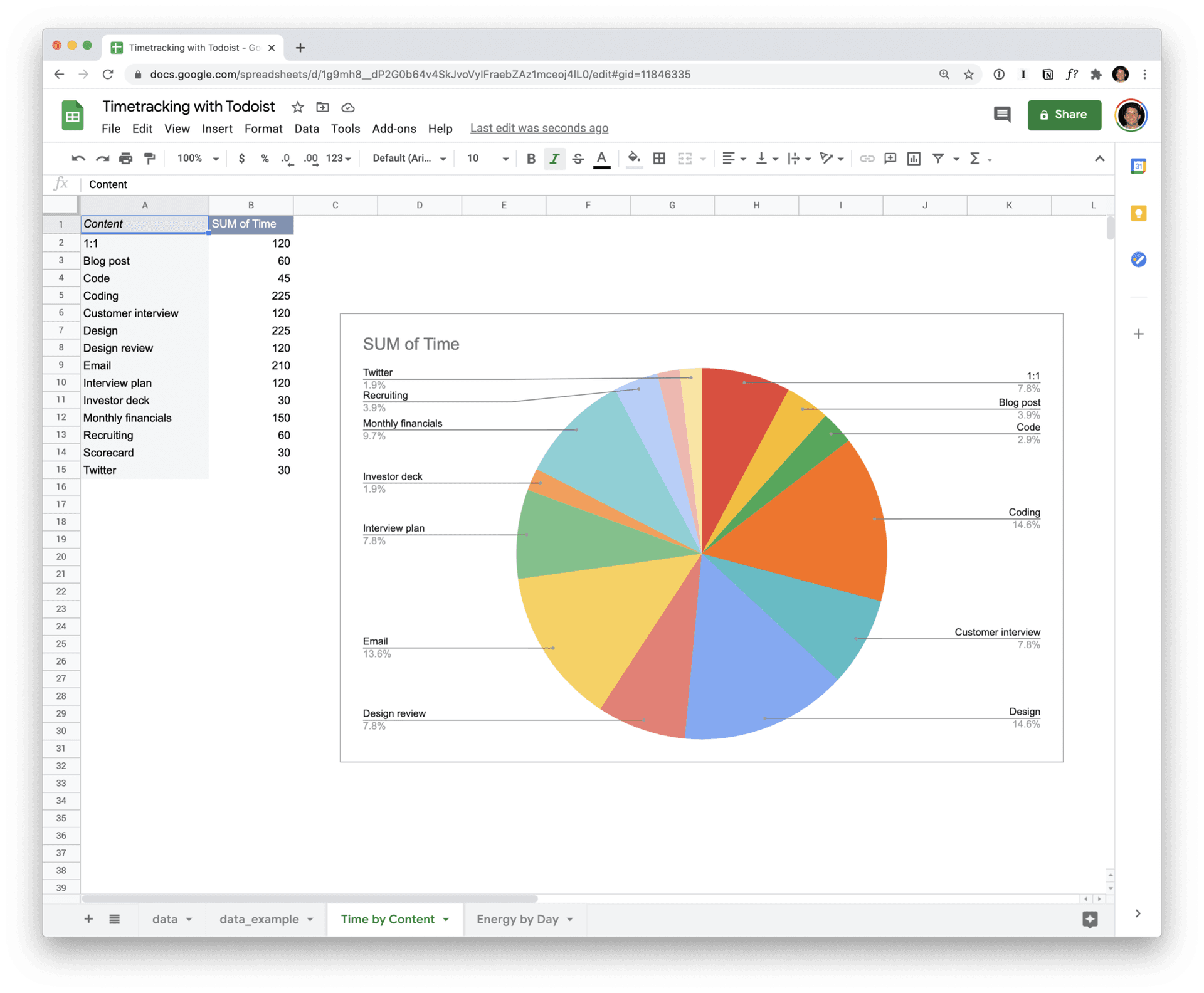The width and height of the screenshot is (1204, 993).
Task: Open the Format menu
Action: tap(263, 129)
